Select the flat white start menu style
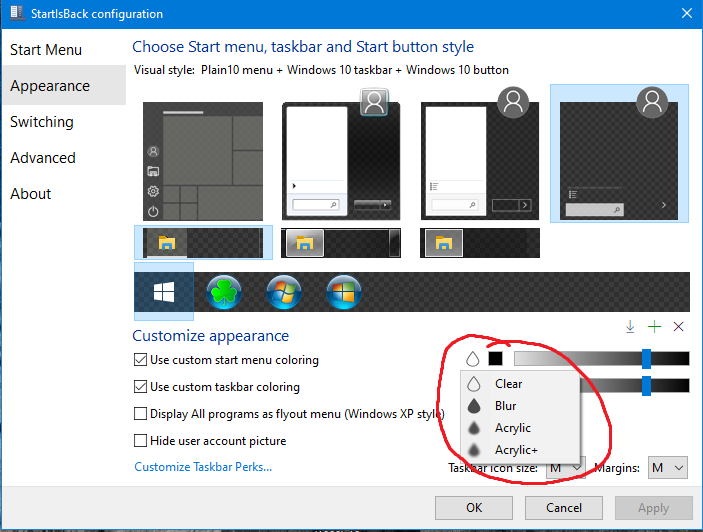 pyautogui.click(x=480, y=155)
